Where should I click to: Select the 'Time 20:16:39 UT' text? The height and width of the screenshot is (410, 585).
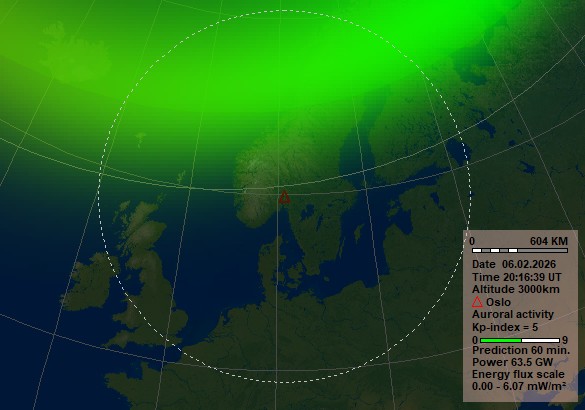click(516, 277)
